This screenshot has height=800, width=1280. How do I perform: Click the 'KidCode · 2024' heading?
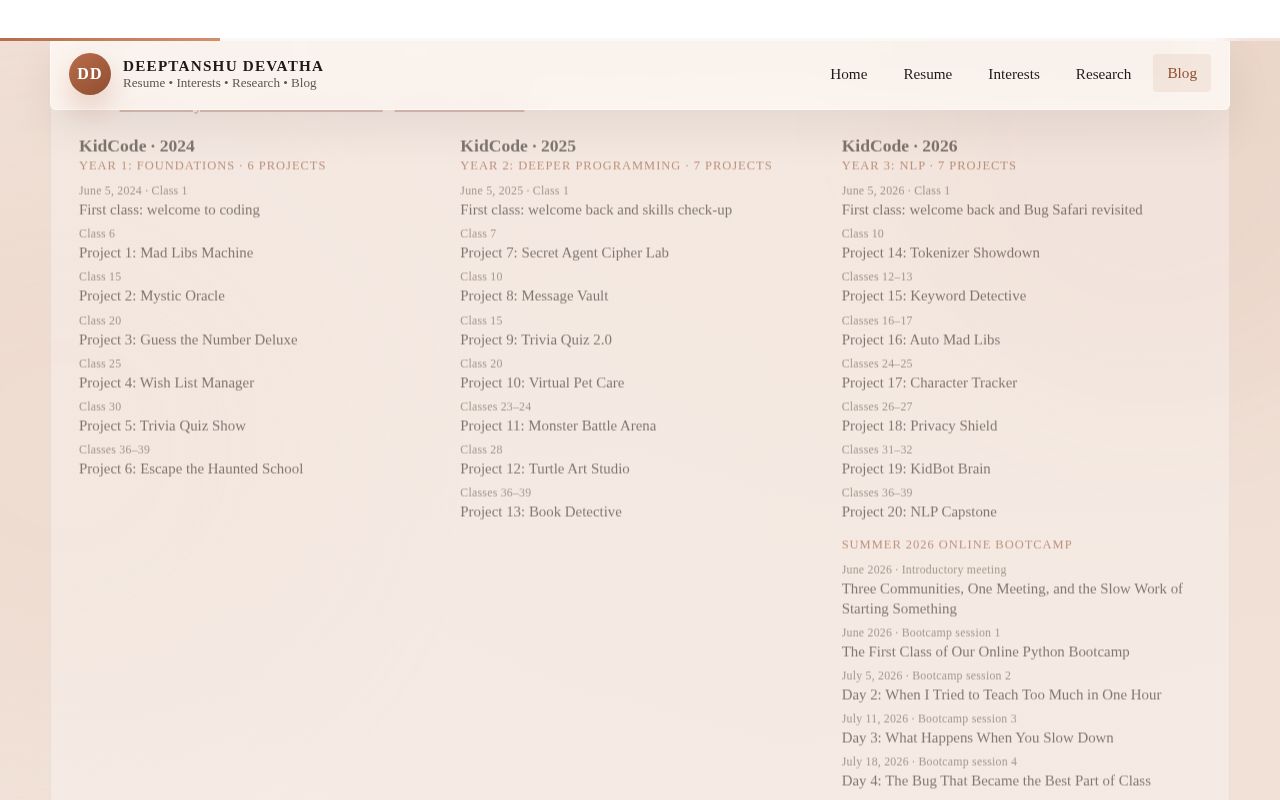(137, 146)
